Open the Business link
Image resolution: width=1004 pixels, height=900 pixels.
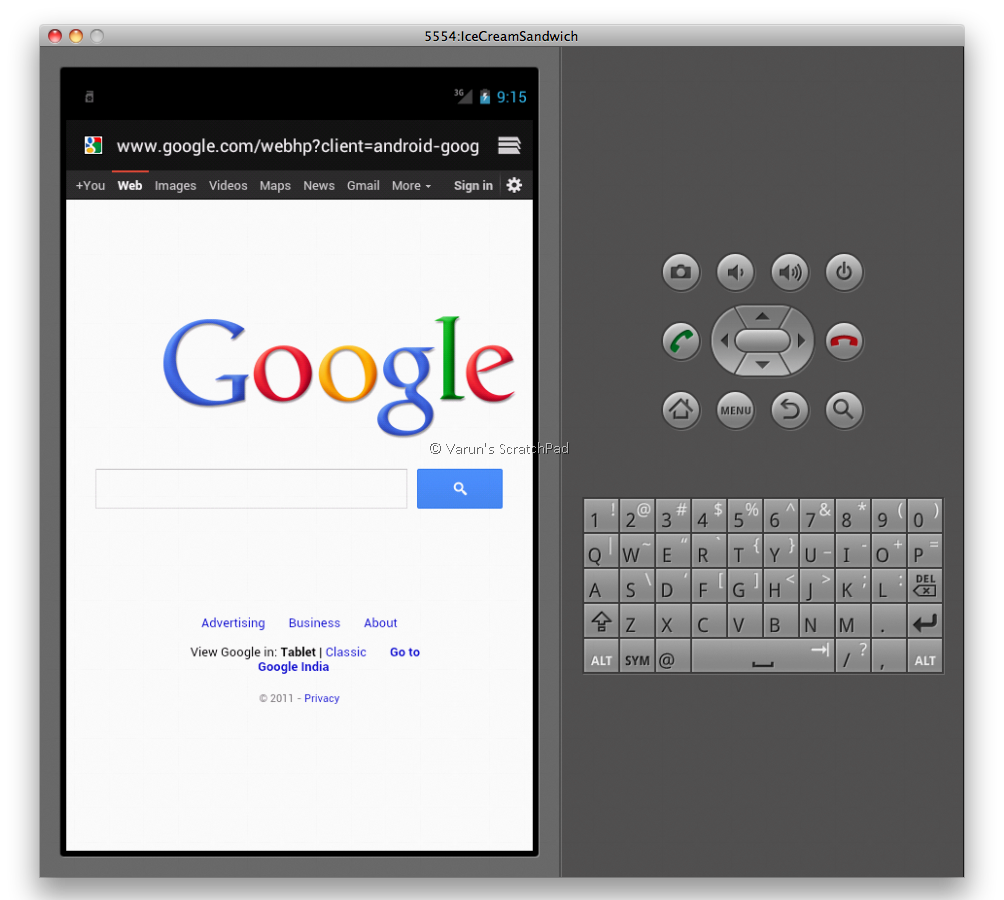pyautogui.click(x=314, y=623)
